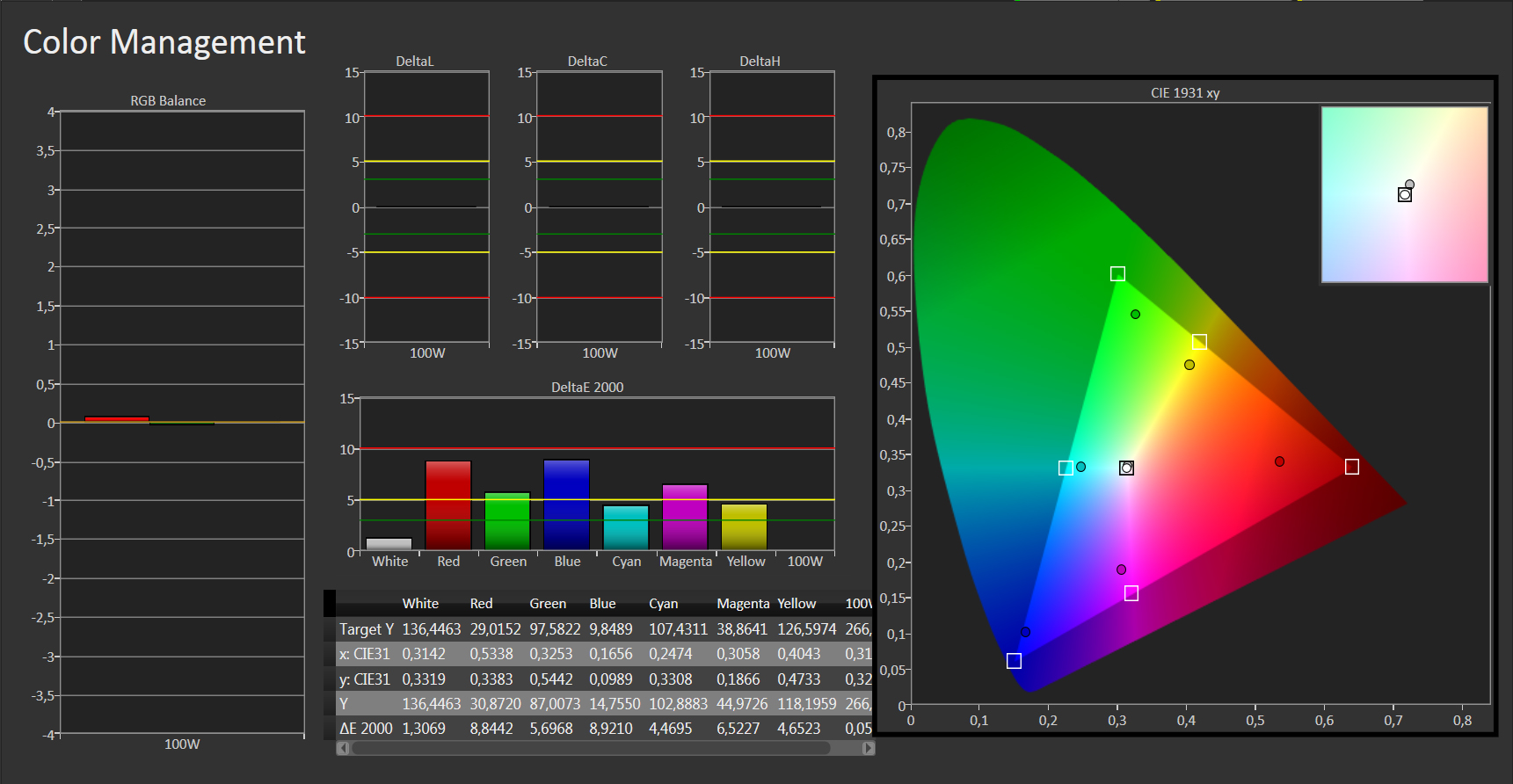
Task: Click the Green column header in data table
Action: 548,604
